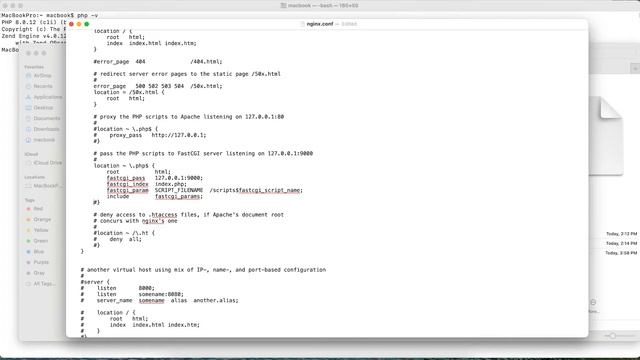Select the file modified Today, 2:12 PM
The height and width of the screenshot is (360, 640).
coord(621,234)
